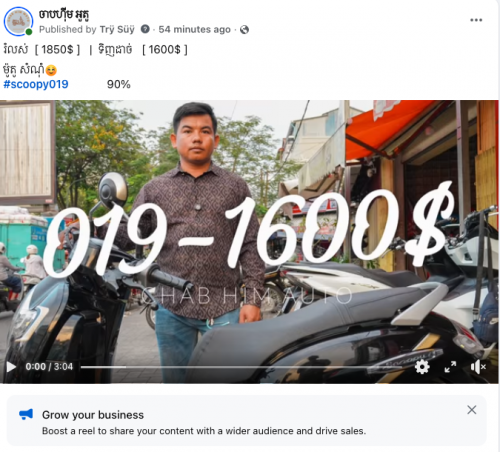The height and width of the screenshot is (452, 500).
Task: Click the Boost a reel description text
Action: 204,431
